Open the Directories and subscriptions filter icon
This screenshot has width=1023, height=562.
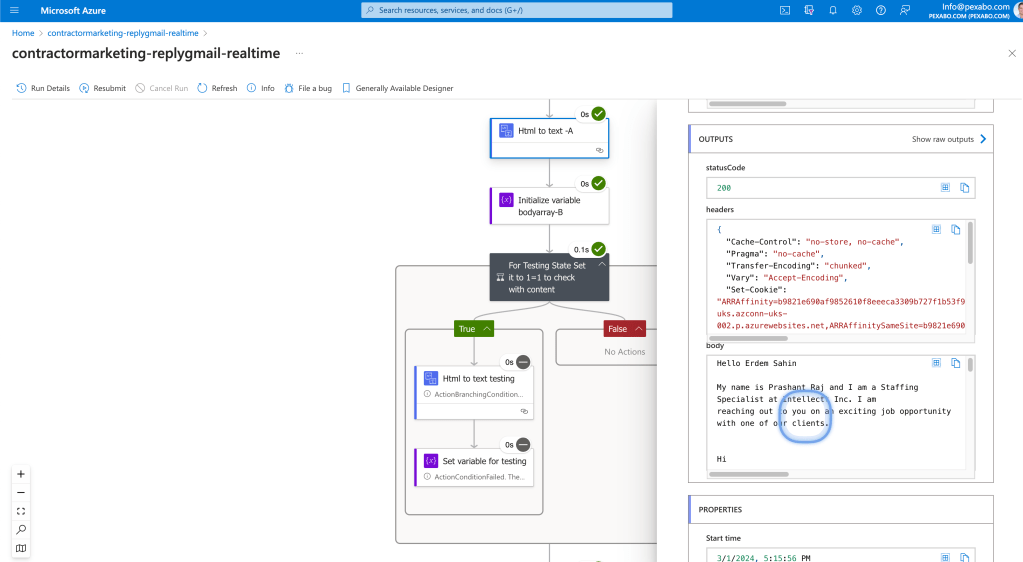pos(809,10)
